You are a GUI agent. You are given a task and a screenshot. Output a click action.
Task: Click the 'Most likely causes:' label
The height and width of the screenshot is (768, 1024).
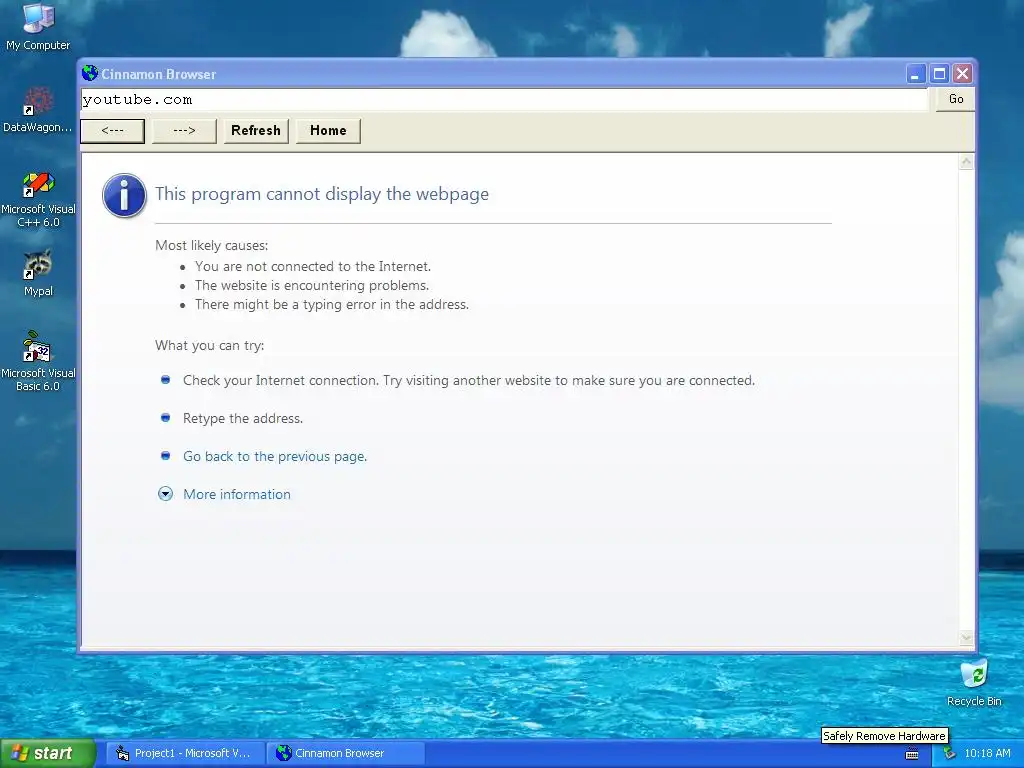[212, 246]
